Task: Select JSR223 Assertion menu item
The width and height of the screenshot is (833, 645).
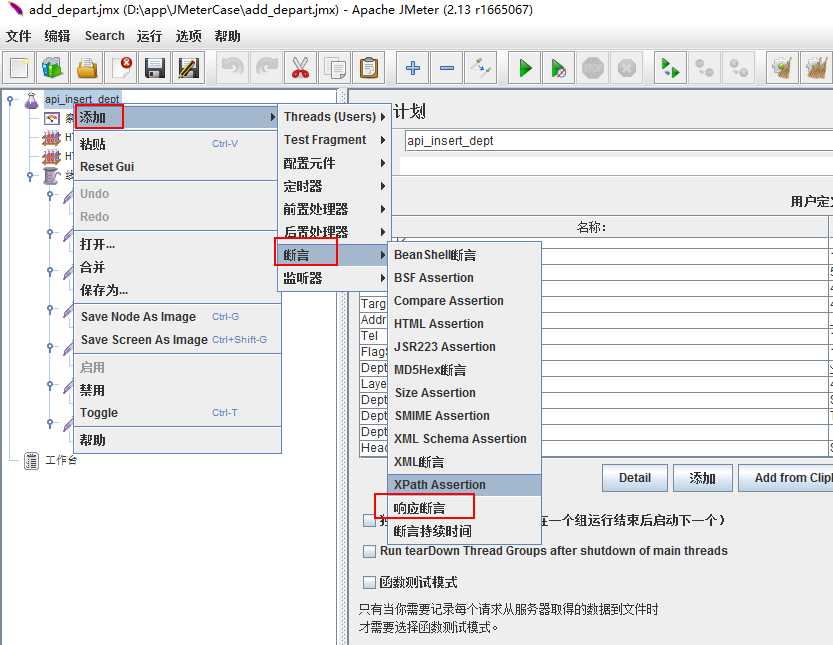Action: point(465,347)
